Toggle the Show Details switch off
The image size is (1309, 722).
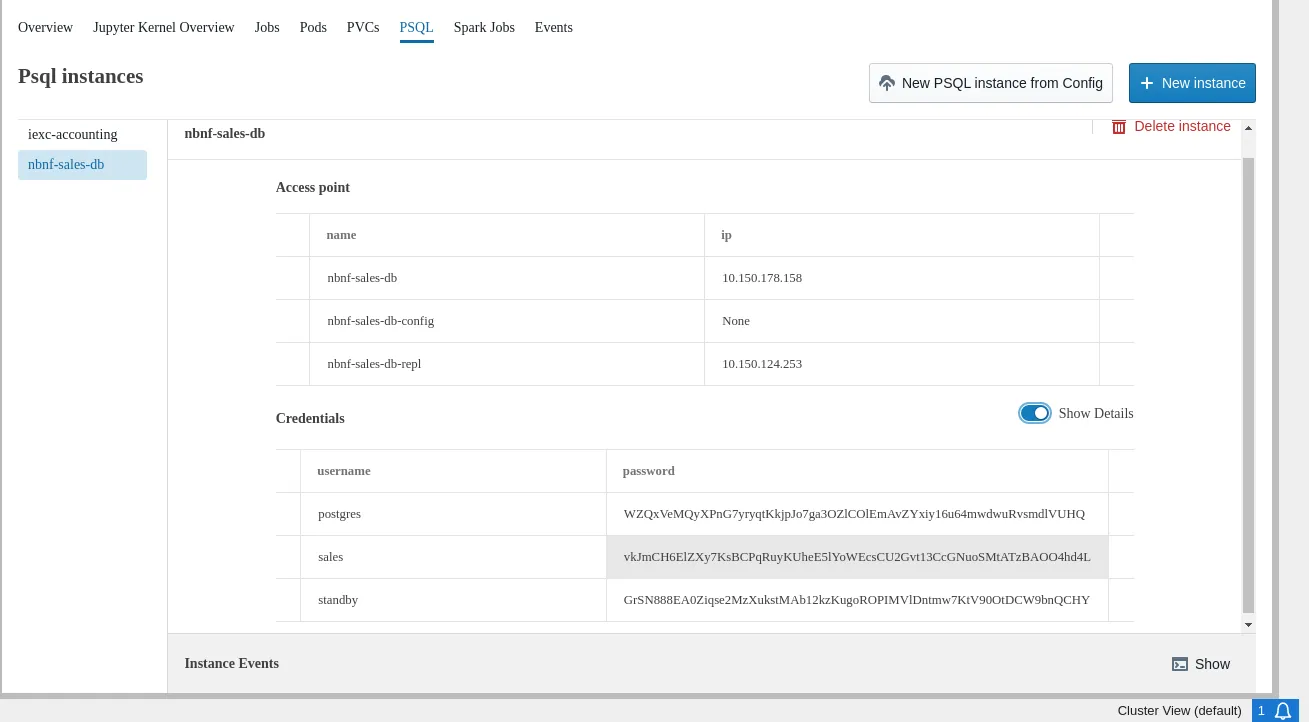click(x=1035, y=413)
